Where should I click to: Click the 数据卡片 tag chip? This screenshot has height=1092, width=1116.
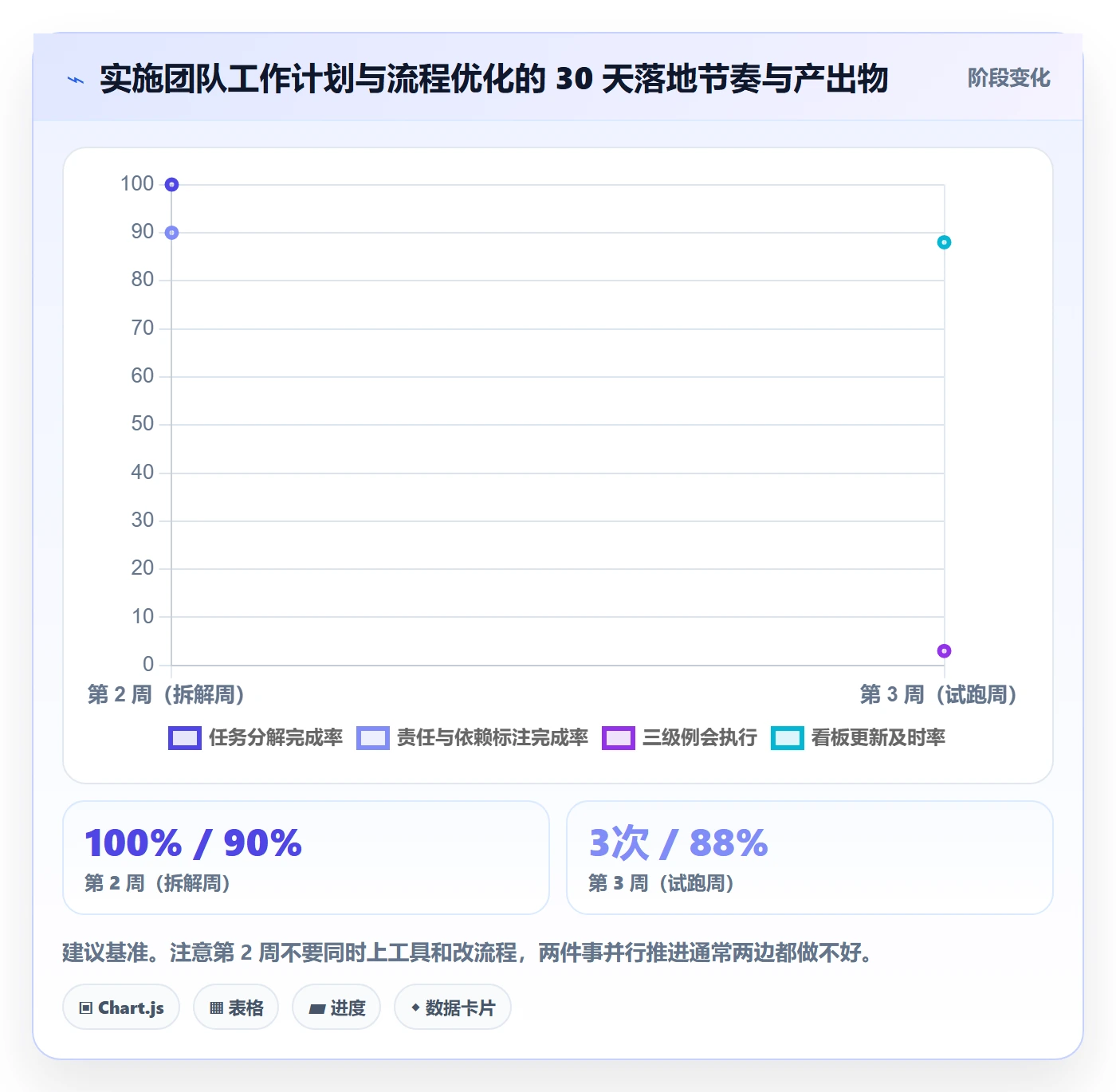coord(453,1008)
